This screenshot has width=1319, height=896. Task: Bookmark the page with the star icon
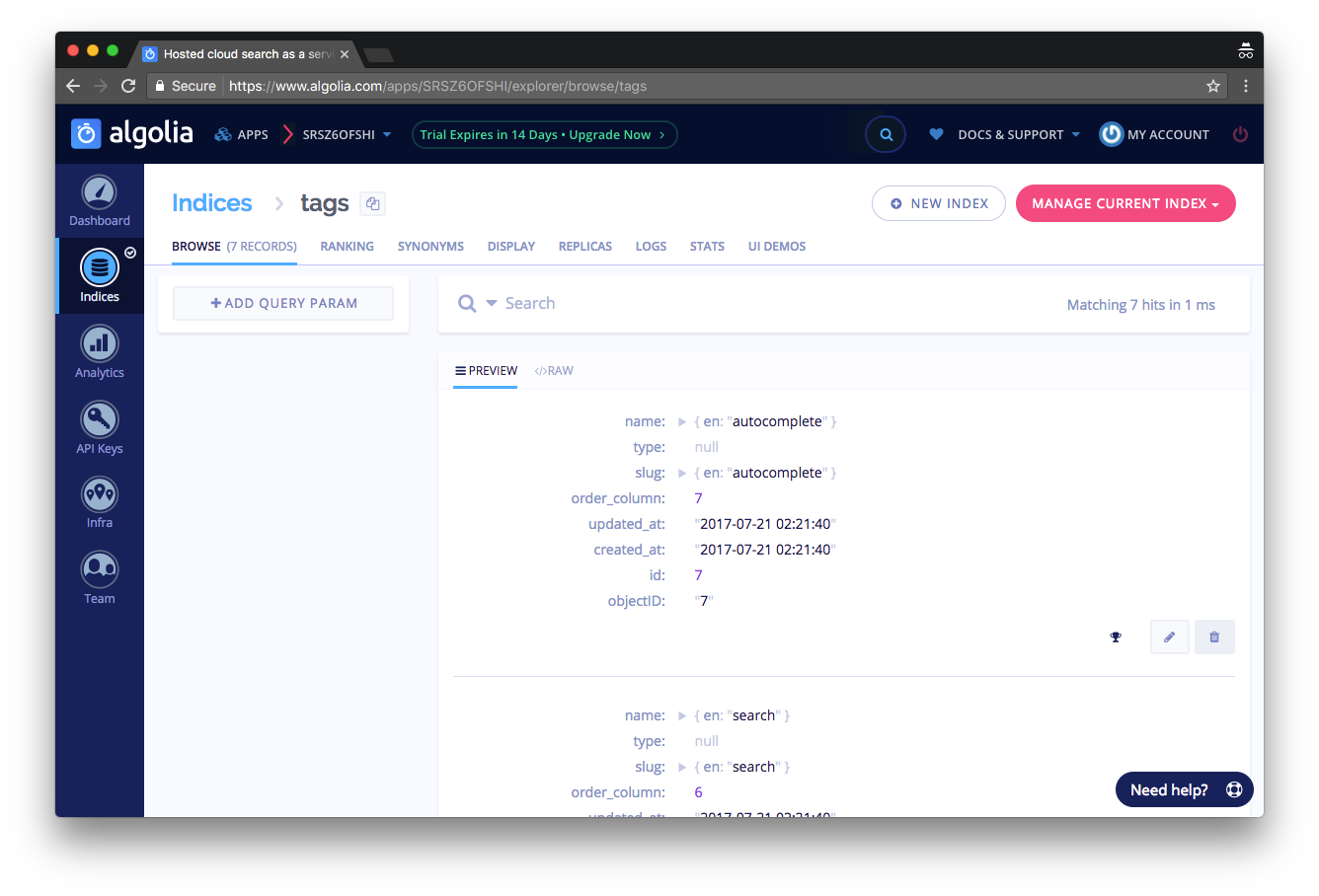(x=1212, y=86)
